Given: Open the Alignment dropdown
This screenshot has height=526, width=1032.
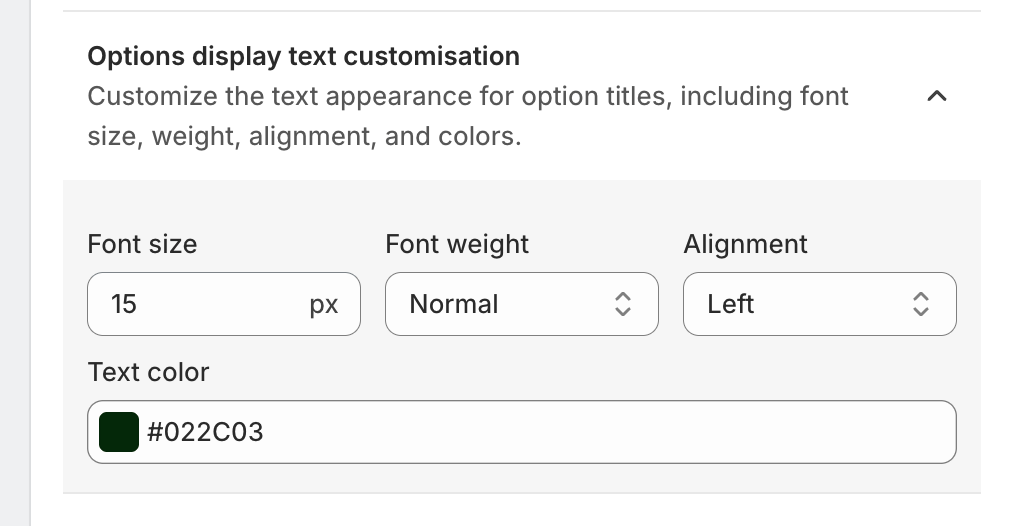Looking at the screenshot, I should [x=819, y=304].
